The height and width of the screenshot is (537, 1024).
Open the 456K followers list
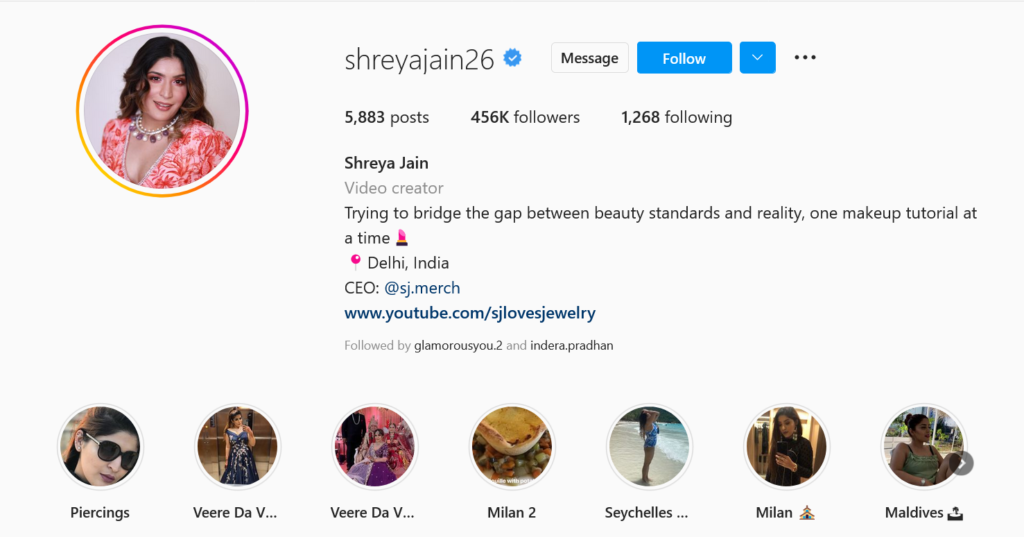525,118
